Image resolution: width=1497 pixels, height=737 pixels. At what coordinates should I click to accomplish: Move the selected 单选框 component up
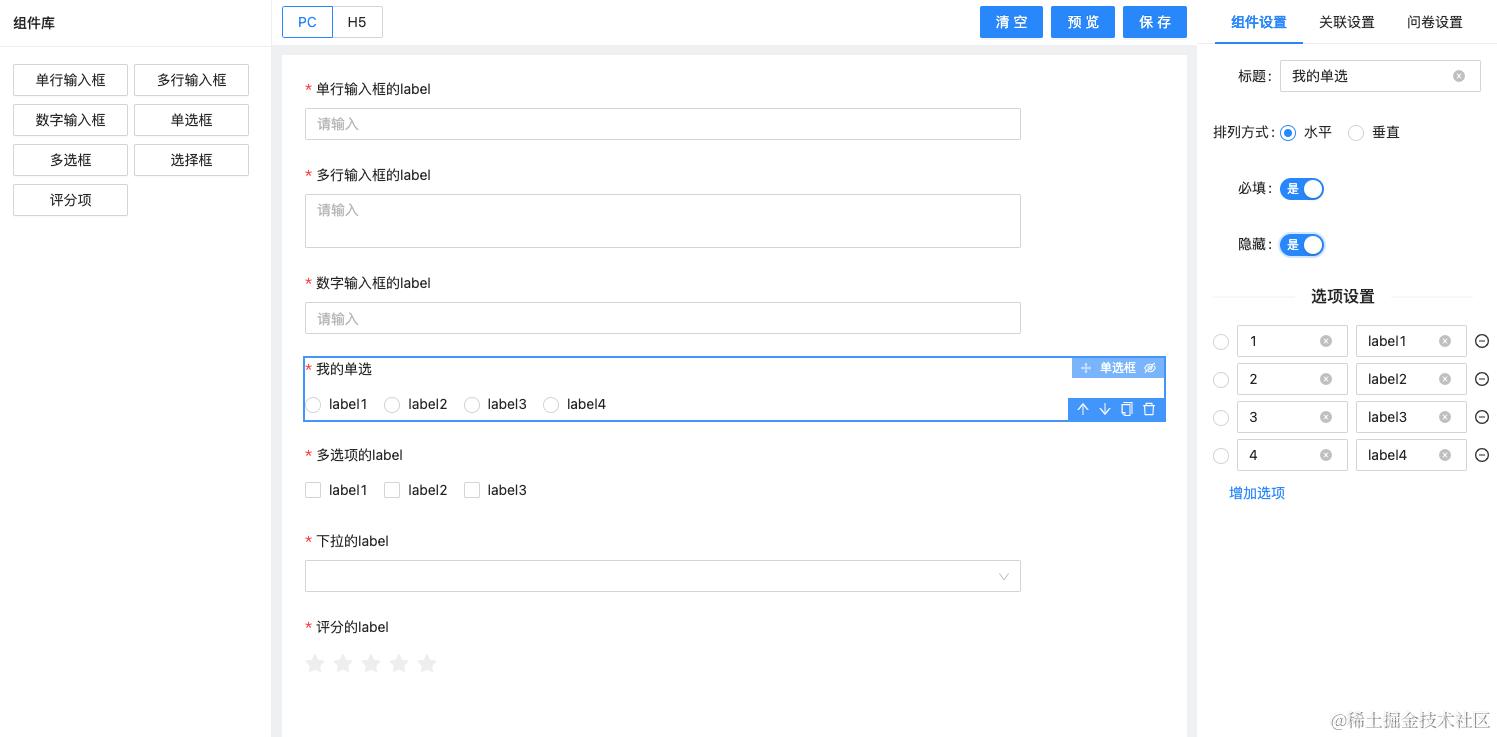click(x=1083, y=409)
